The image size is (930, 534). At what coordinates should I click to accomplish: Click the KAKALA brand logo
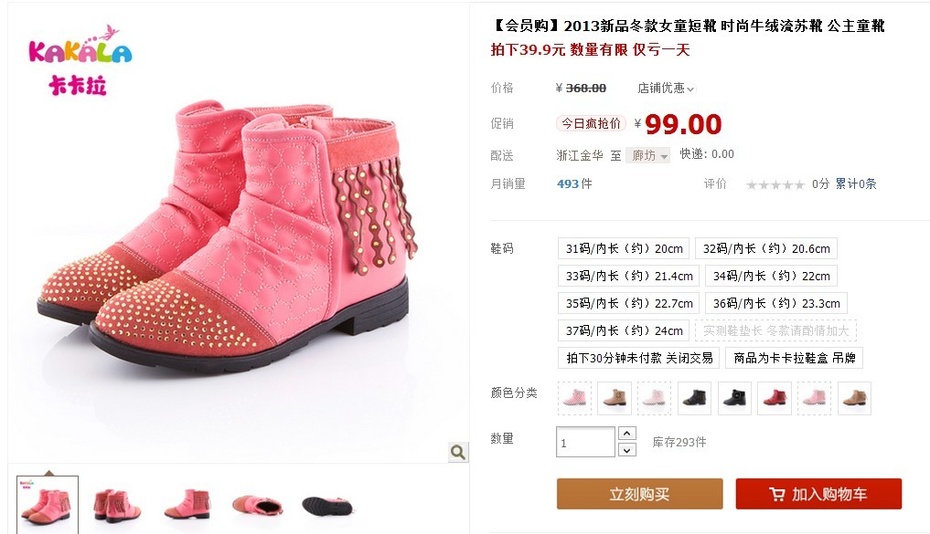[x=80, y=60]
